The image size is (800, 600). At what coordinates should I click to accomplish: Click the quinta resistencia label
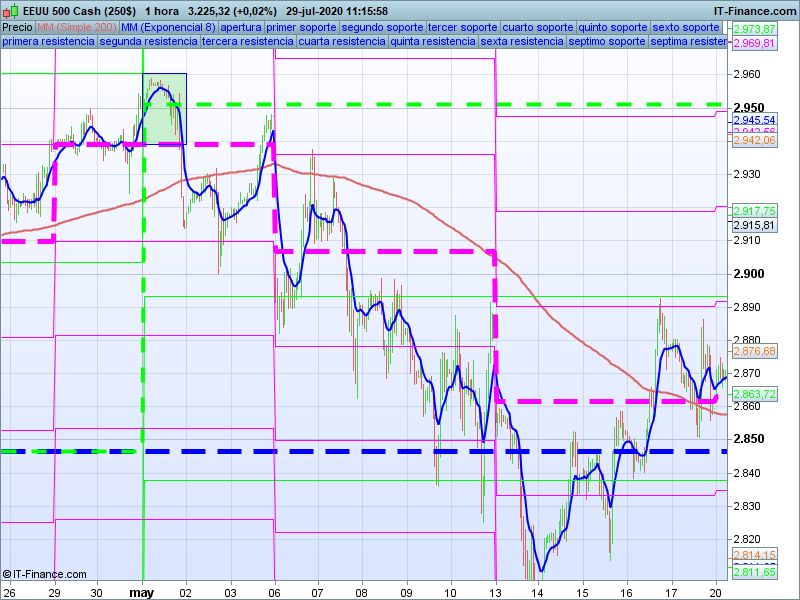[x=432, y=42]
